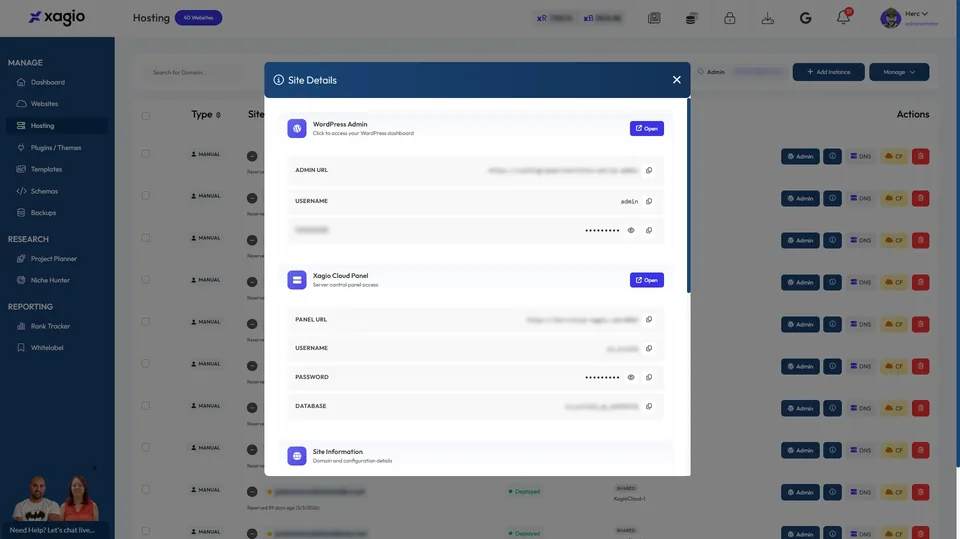
Task: Copy the WordPress admin username
Action: [x=649, y=201]
